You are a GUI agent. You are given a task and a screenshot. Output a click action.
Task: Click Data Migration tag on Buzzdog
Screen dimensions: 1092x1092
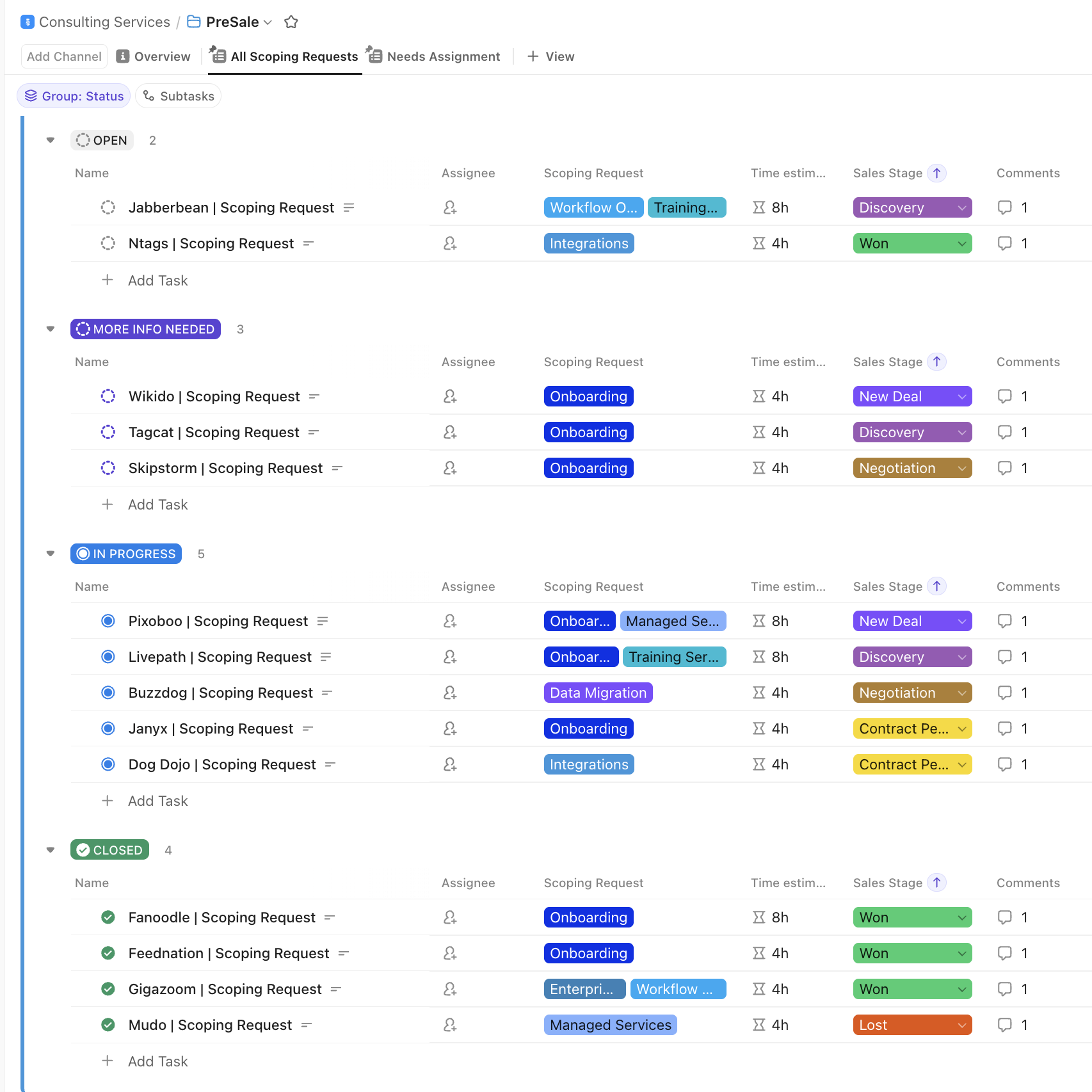pyautogui.click(x=598, y=693)
